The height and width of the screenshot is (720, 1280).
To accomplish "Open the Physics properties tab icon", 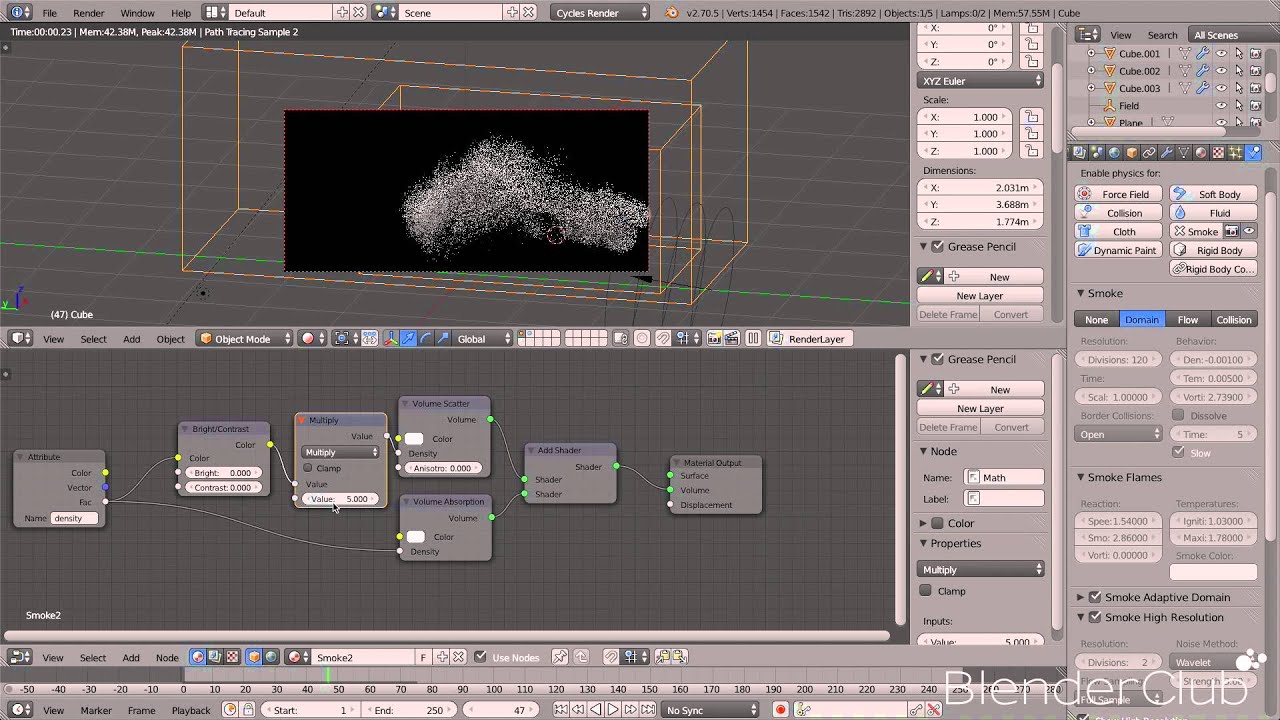I will click(x=1254, y=153).
